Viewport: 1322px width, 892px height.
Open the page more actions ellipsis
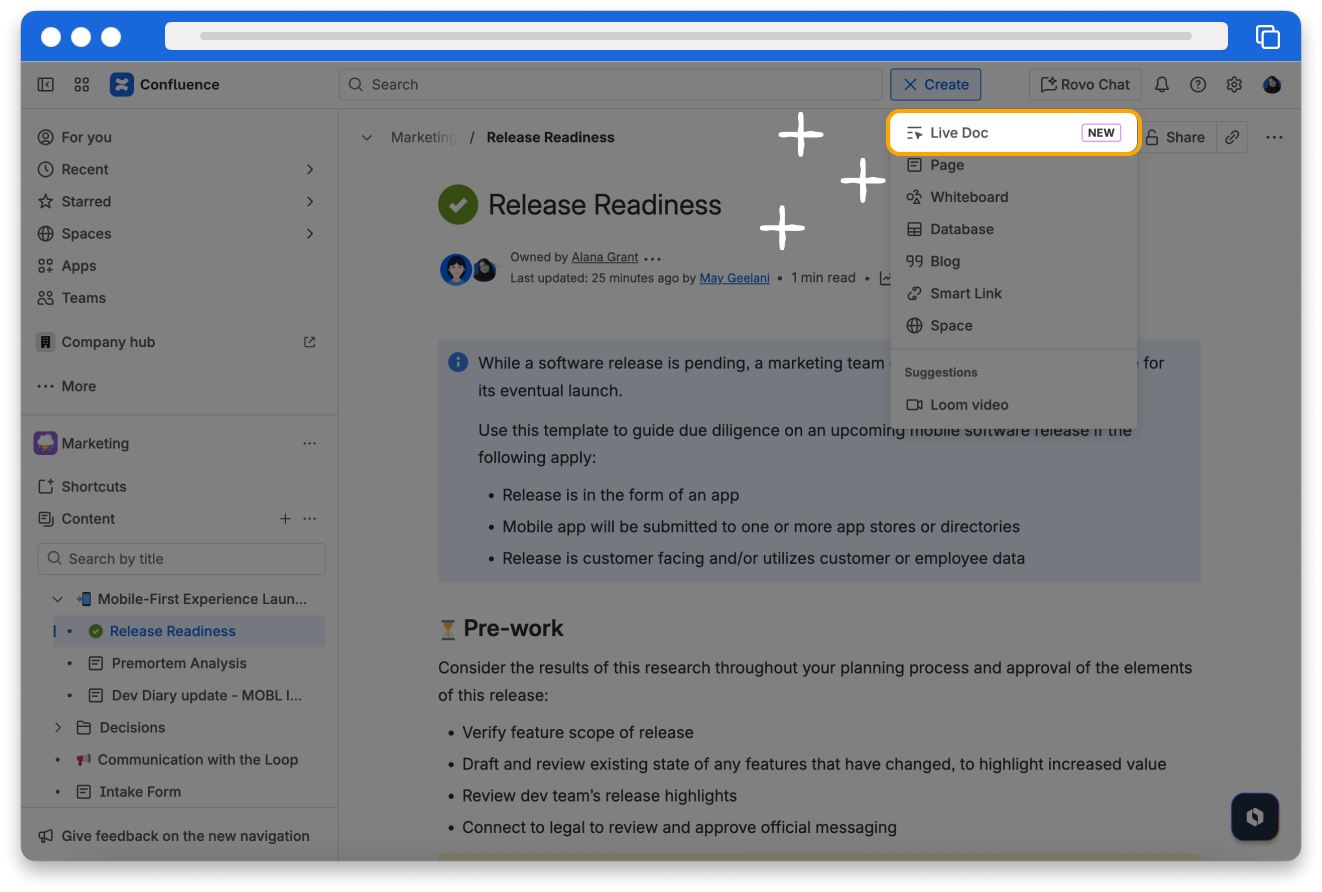coord(1273,137)
